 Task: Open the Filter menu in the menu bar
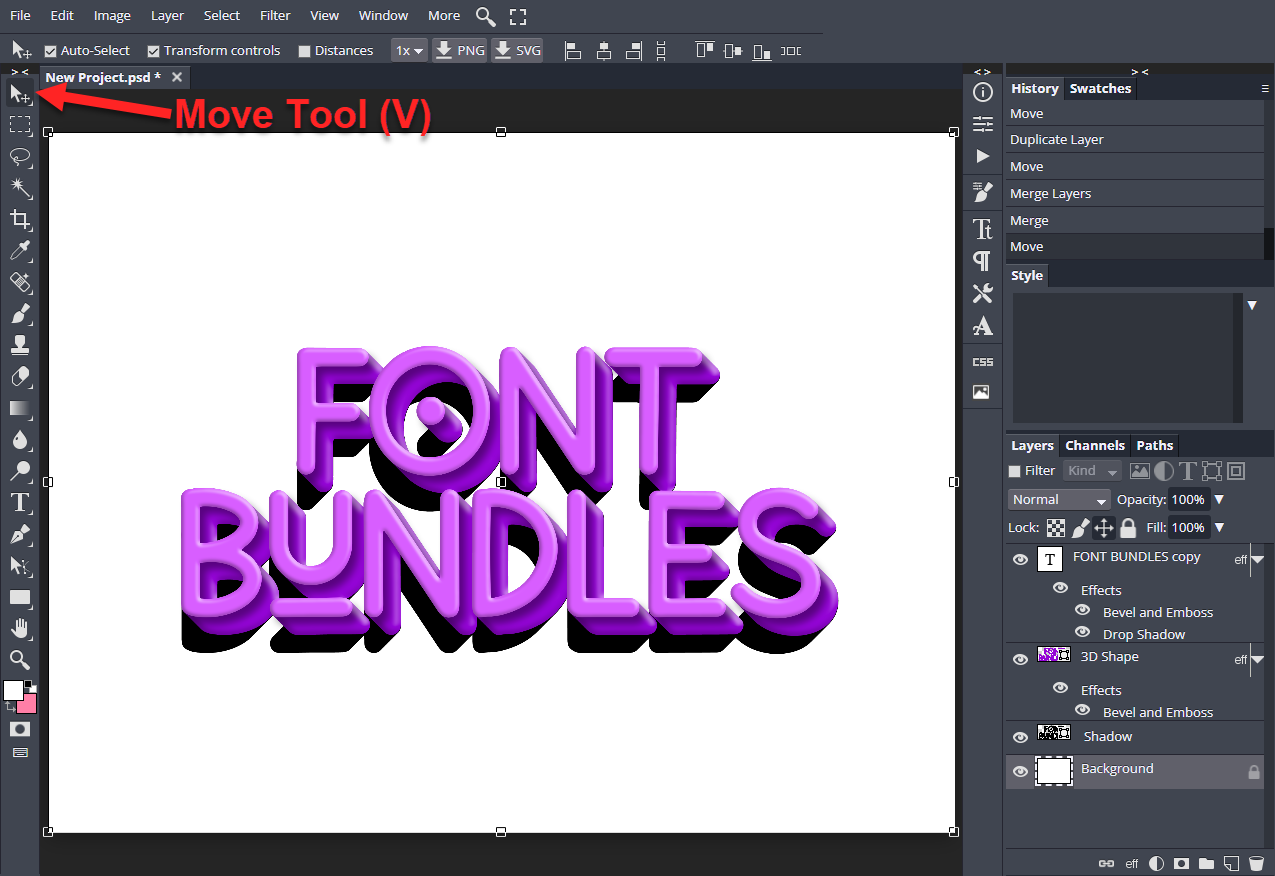[275, 15]
